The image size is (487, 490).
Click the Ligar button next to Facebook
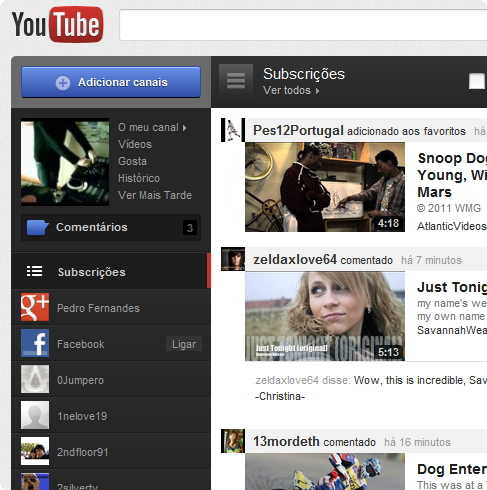point(184,344)
